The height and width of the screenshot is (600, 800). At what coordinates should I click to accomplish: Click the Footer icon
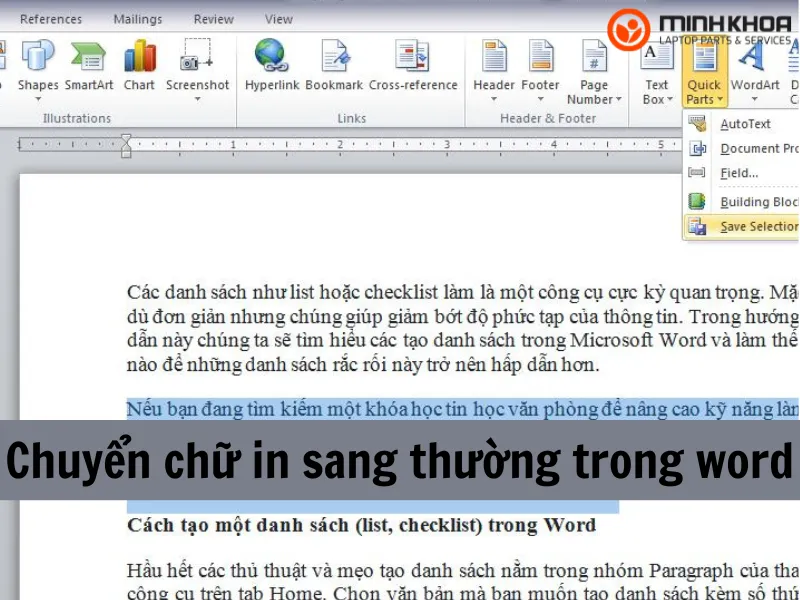541,56
